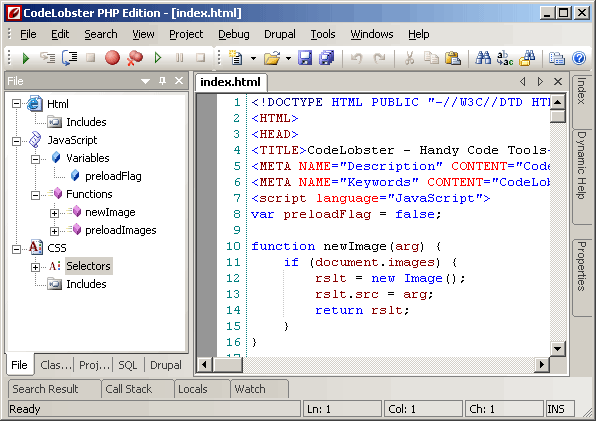Click the Save All toolbar icon

click(326, 58)
